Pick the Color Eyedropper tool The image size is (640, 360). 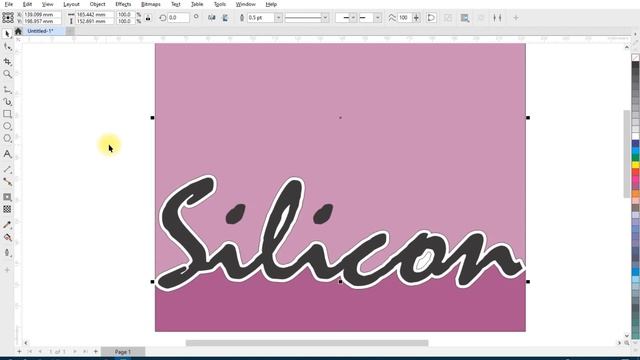(7, 225)
